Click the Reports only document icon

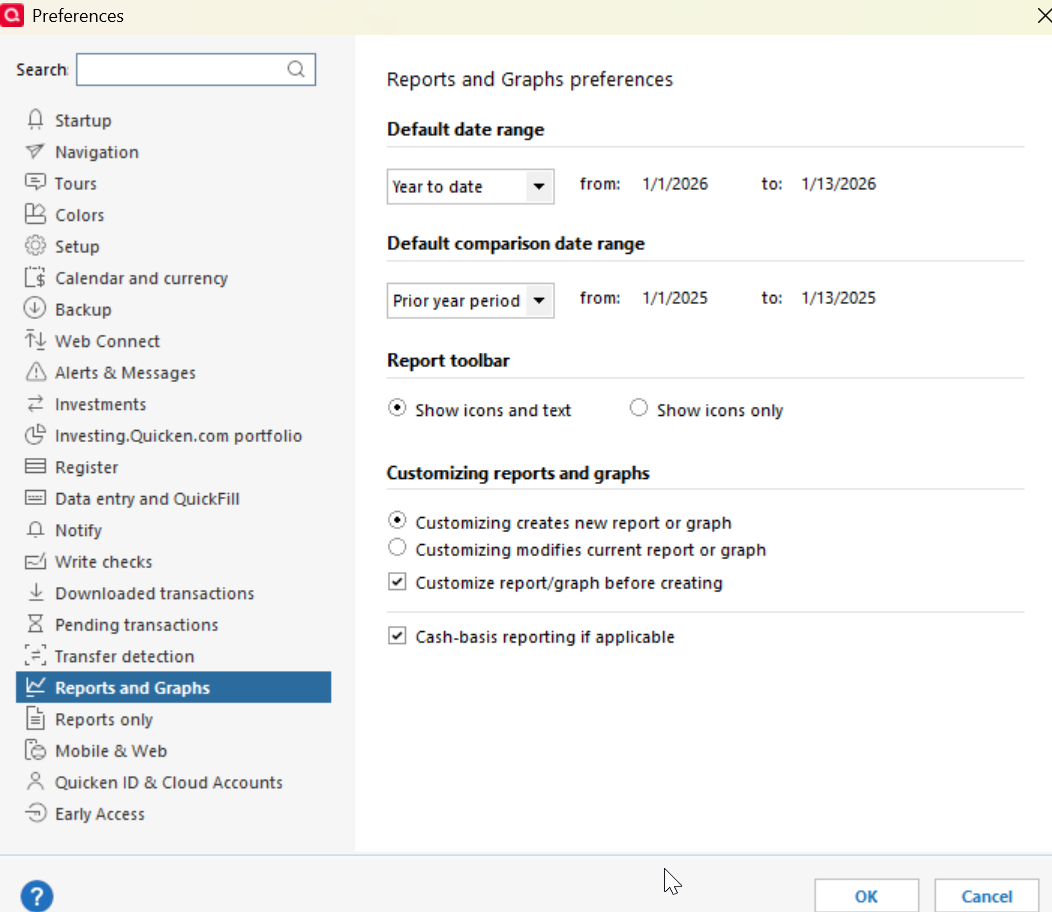click(x=36, y=718)
